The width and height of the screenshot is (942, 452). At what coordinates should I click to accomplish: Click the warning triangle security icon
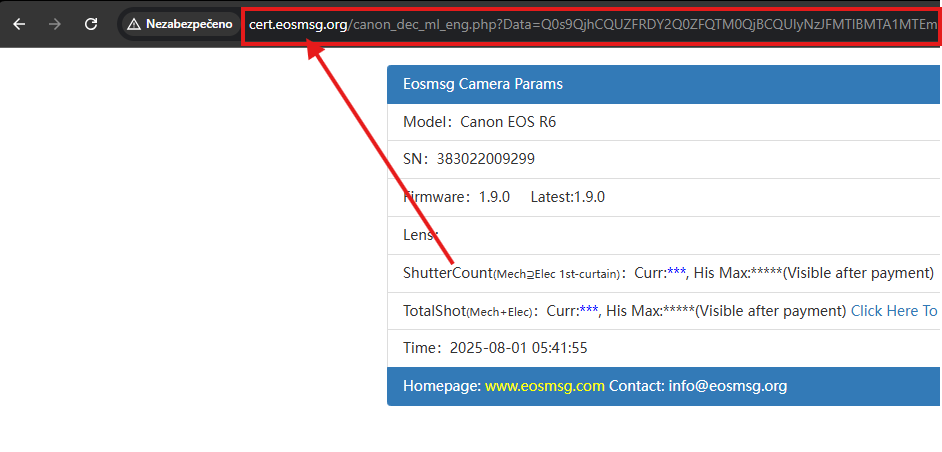(x=133, y=24)
